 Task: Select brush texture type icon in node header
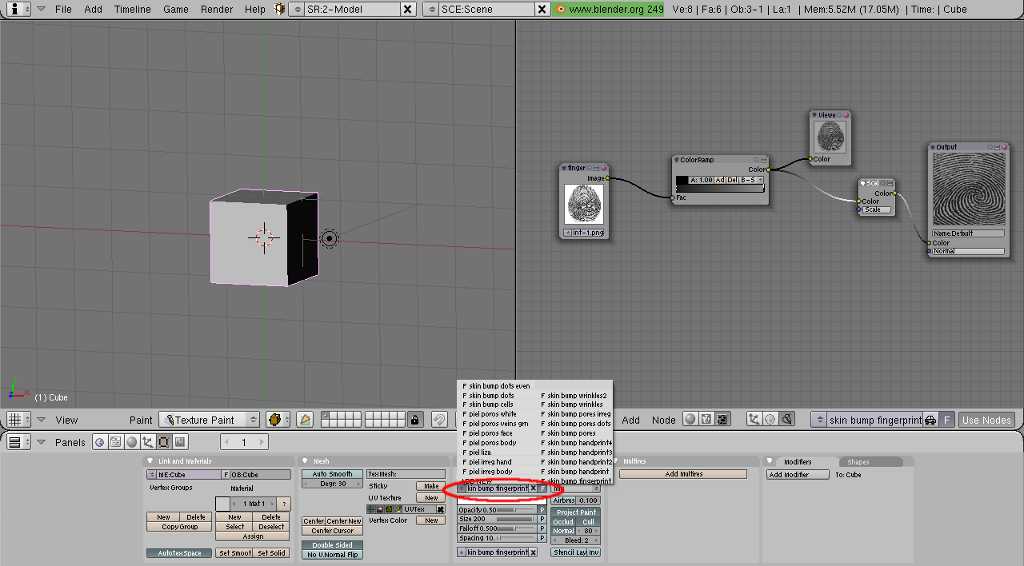pos(787,420)
